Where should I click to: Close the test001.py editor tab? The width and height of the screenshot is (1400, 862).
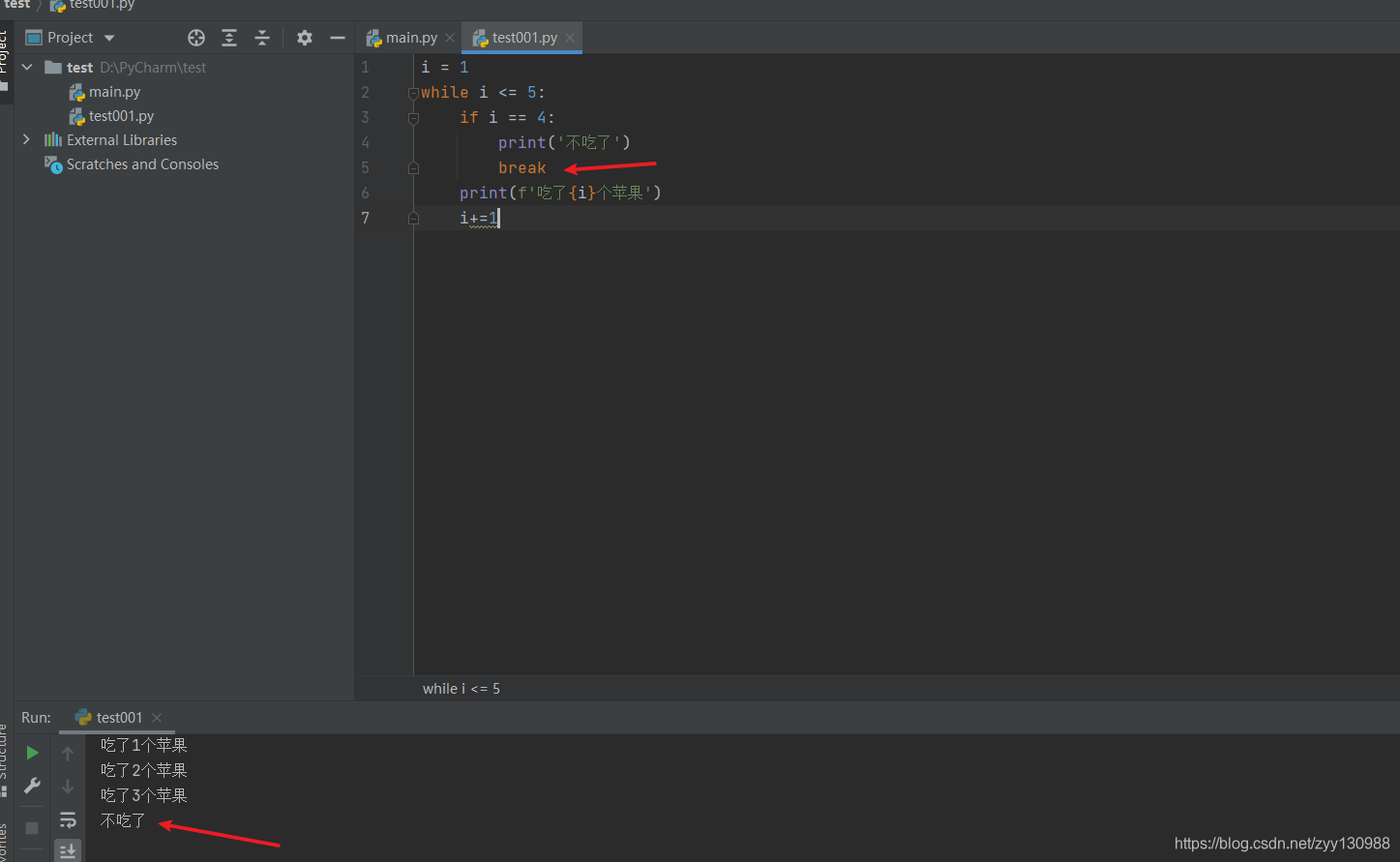coord(570,38)
